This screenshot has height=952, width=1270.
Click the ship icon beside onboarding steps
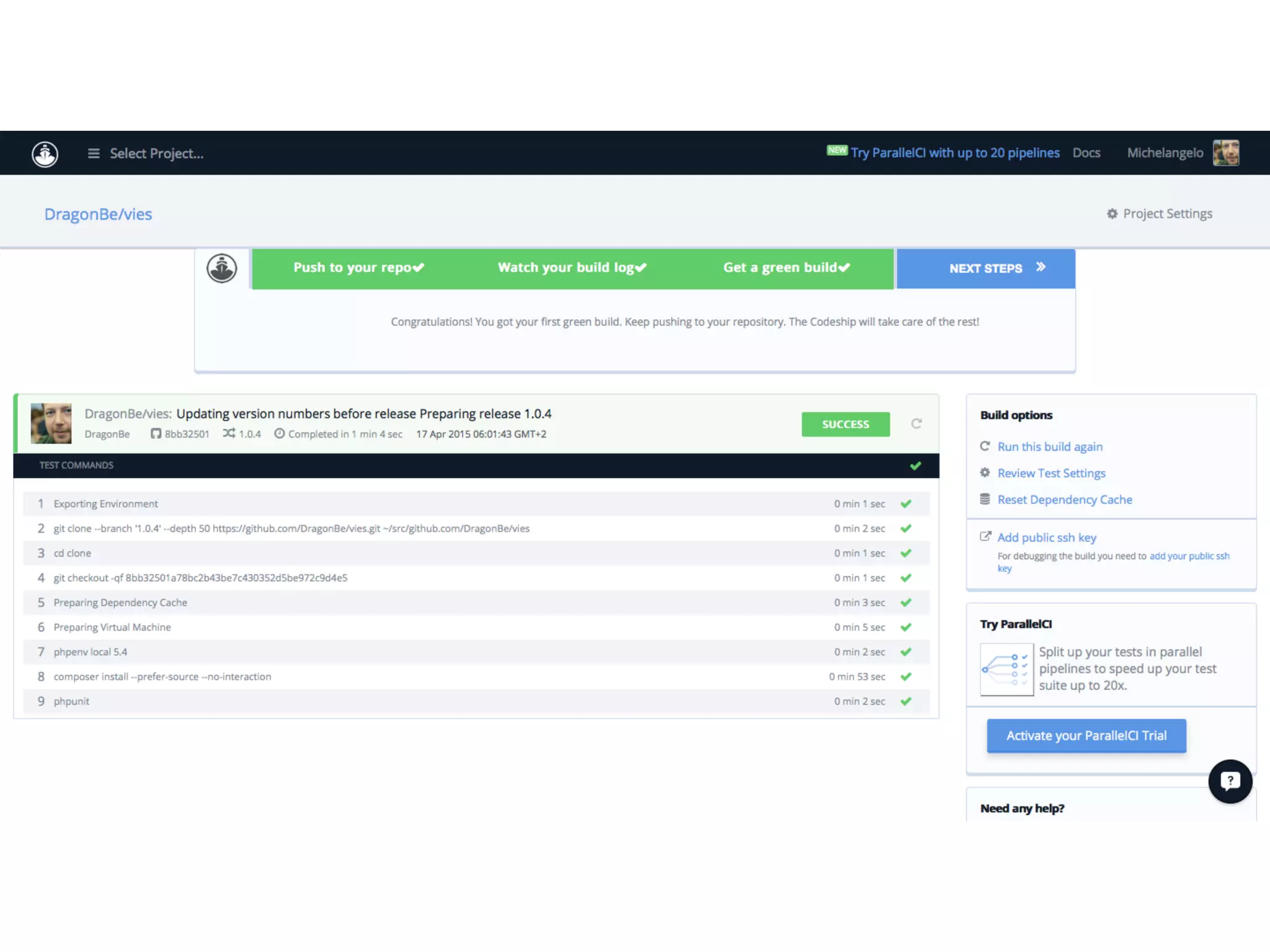[x=221, y=268]
